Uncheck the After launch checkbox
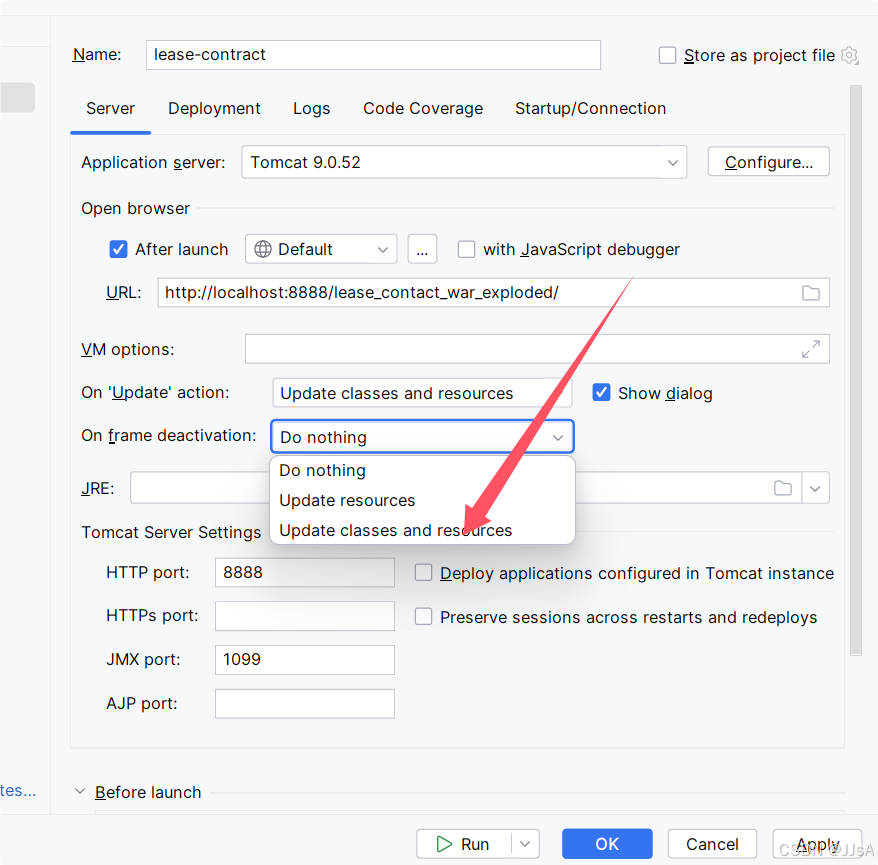Image resolution: width=878 pixels, height=865 pixels. (118, 249)
